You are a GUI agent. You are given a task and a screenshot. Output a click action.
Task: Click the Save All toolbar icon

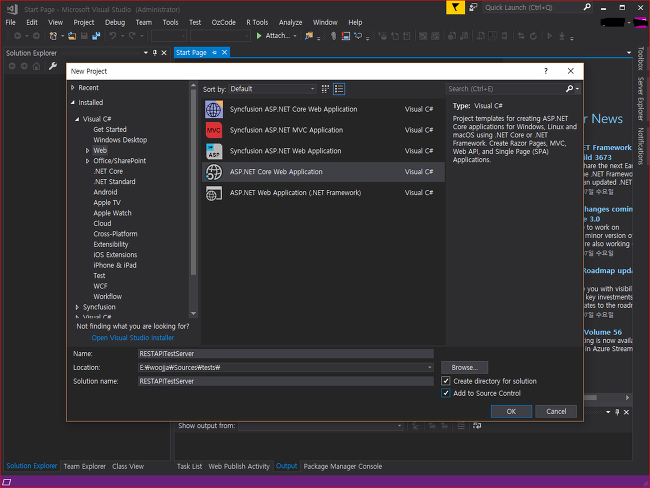click(96, 36)
